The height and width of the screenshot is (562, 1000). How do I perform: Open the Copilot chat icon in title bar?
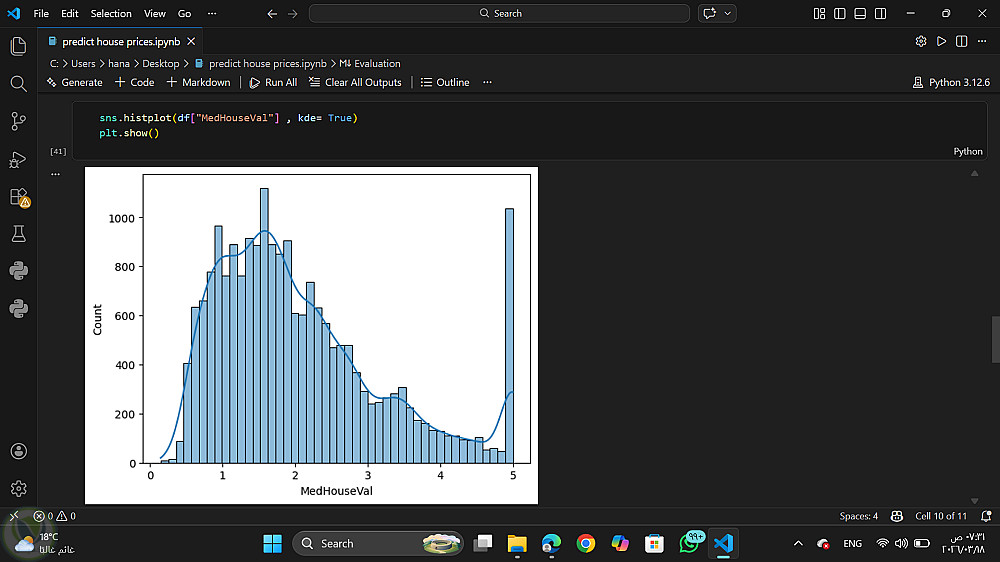click(x=709, y=13)
